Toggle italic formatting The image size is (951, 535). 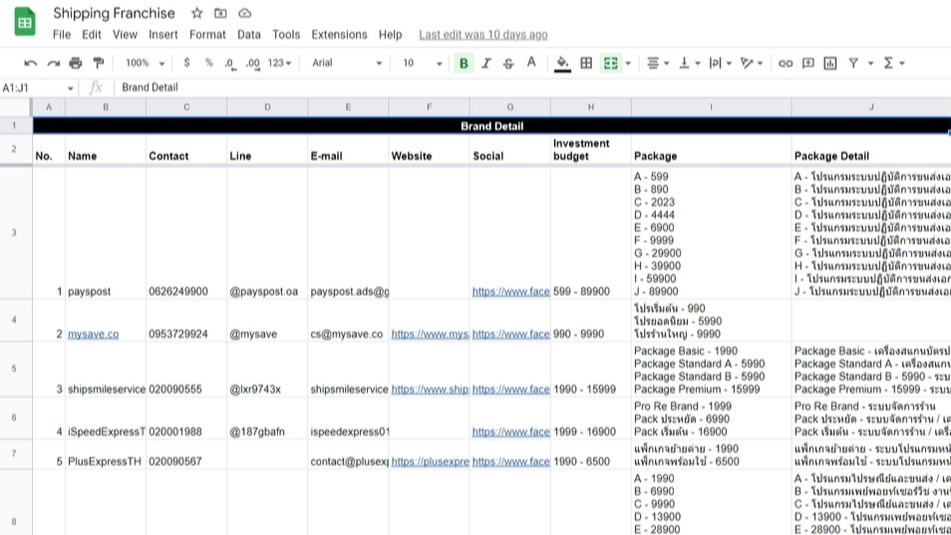click(486, 63)
